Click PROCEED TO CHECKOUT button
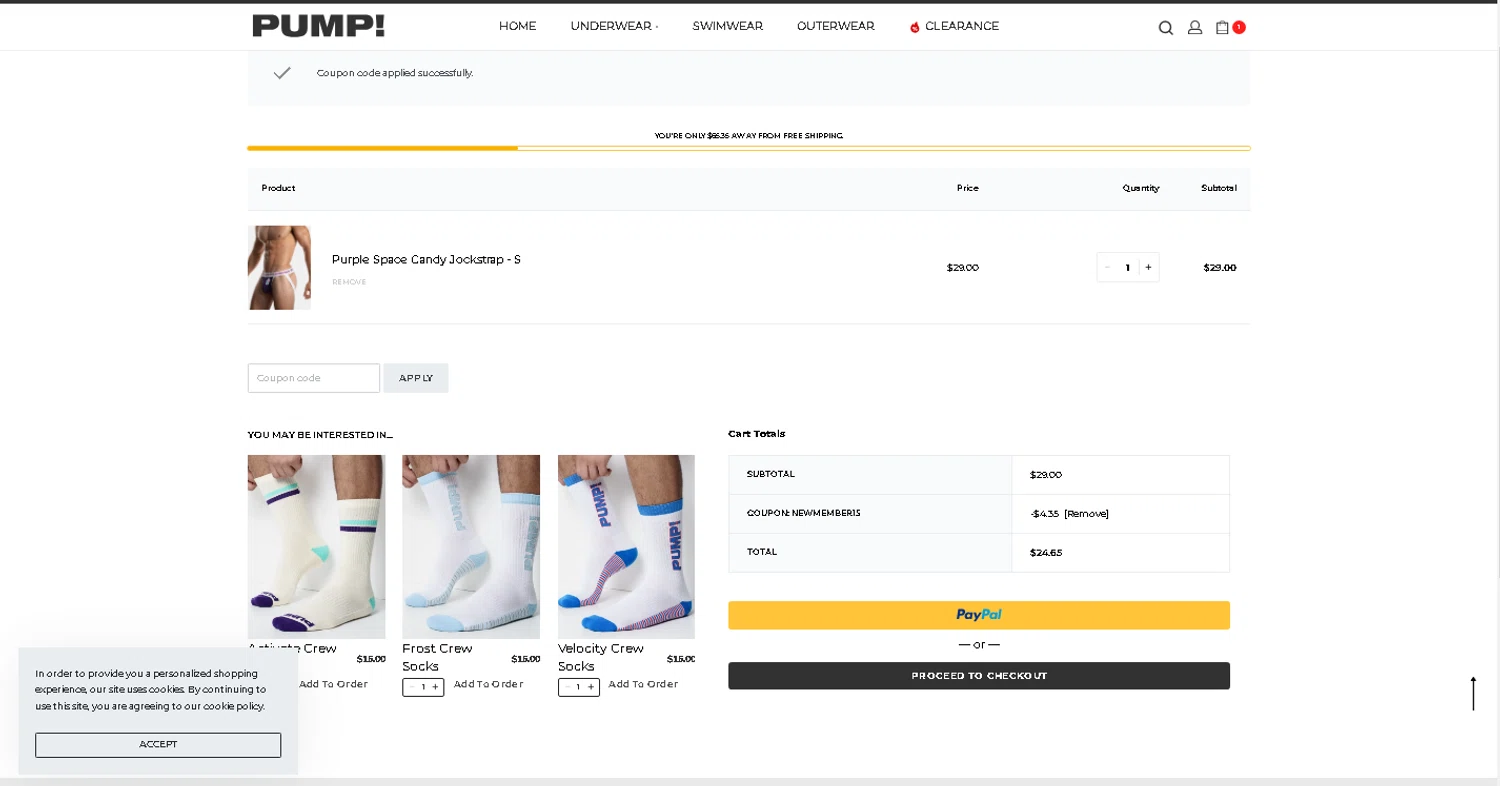 click(x=979, y=676)
